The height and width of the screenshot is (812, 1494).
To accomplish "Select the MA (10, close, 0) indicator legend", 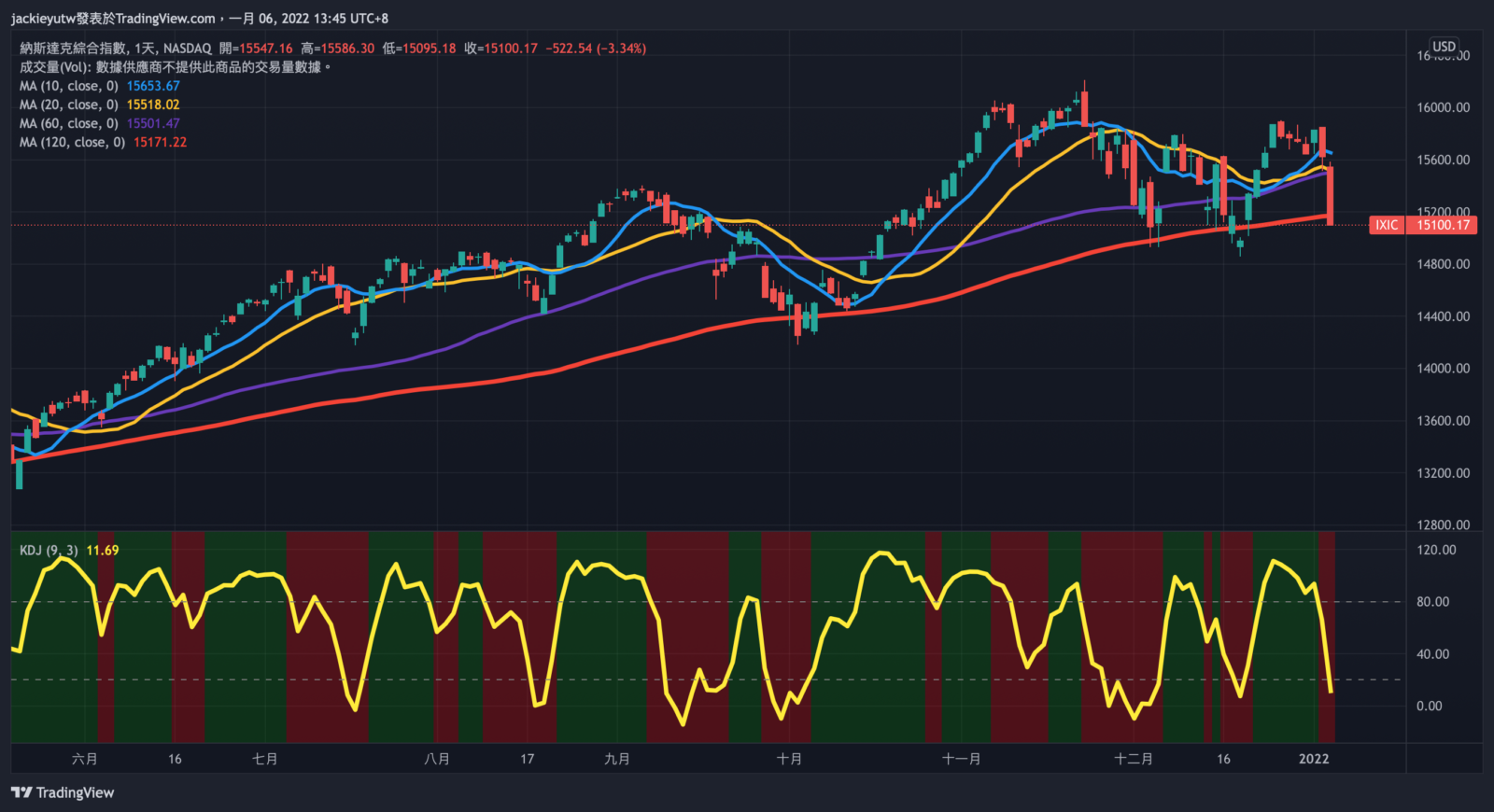I will pos(69,86).
